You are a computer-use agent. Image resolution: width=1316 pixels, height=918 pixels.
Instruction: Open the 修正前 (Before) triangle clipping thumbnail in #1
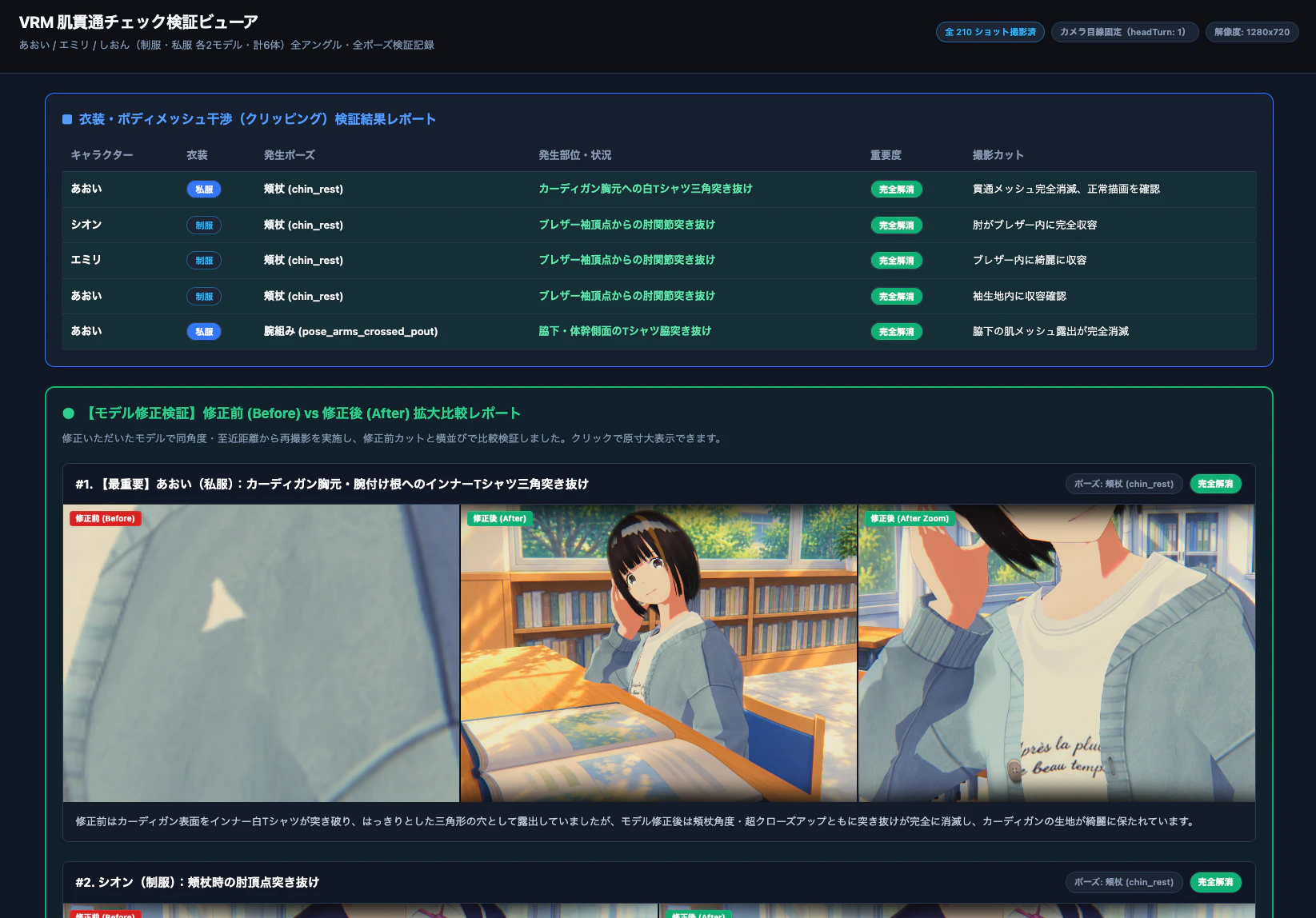click(261, 653)
